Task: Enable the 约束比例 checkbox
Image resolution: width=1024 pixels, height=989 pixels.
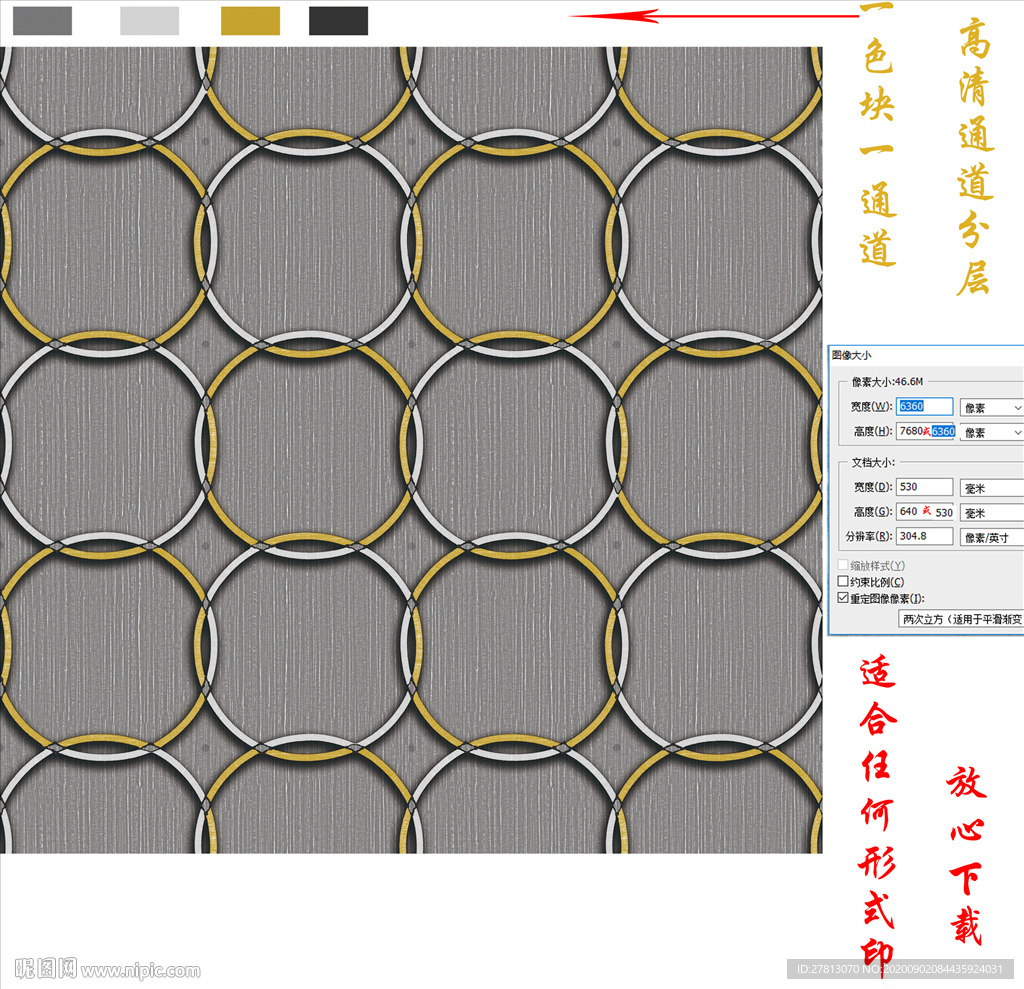Action: pyautogui.click(x=843, y=581)
